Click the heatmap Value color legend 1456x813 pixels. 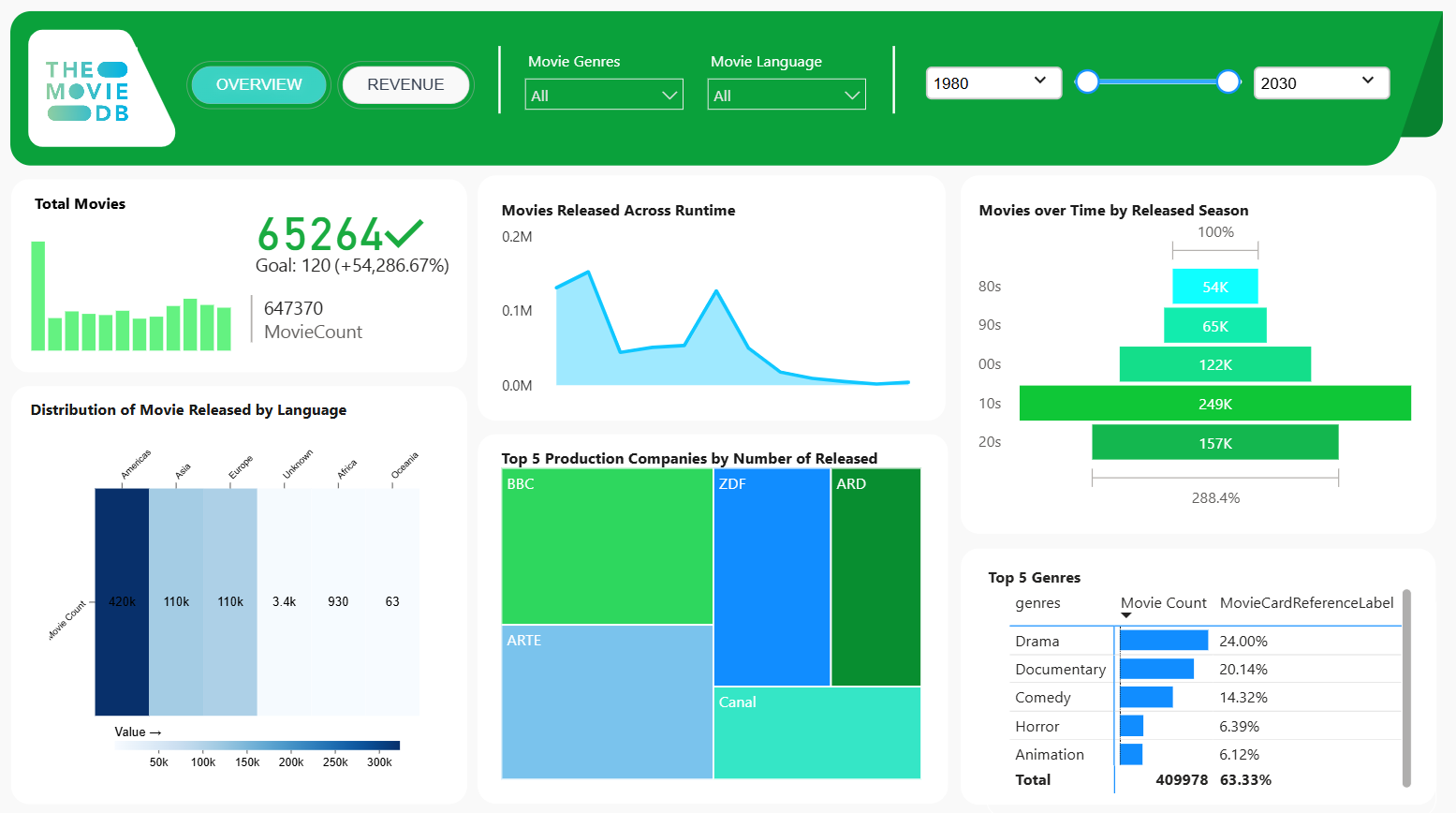tap(257, 746)
